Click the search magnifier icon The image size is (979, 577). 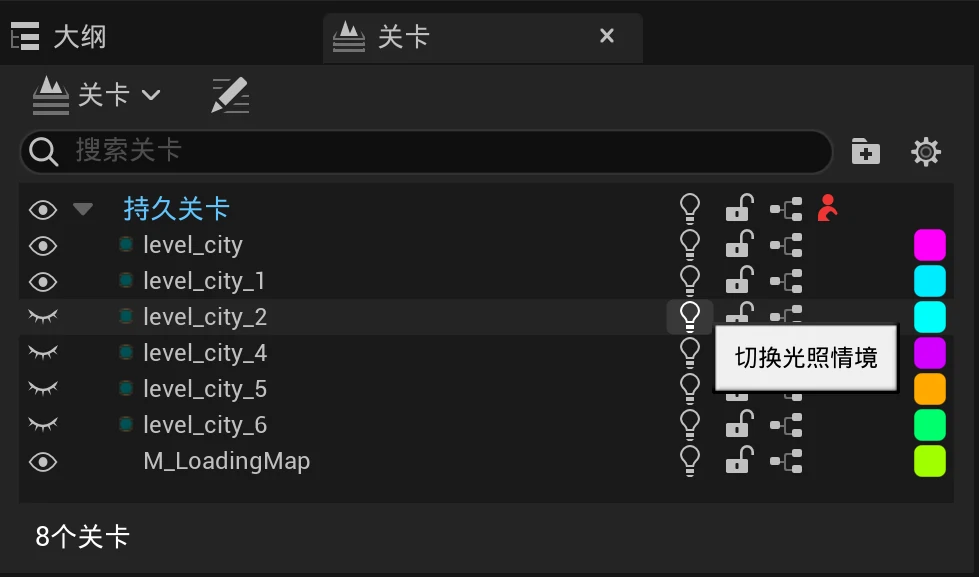tap(43, 152)
